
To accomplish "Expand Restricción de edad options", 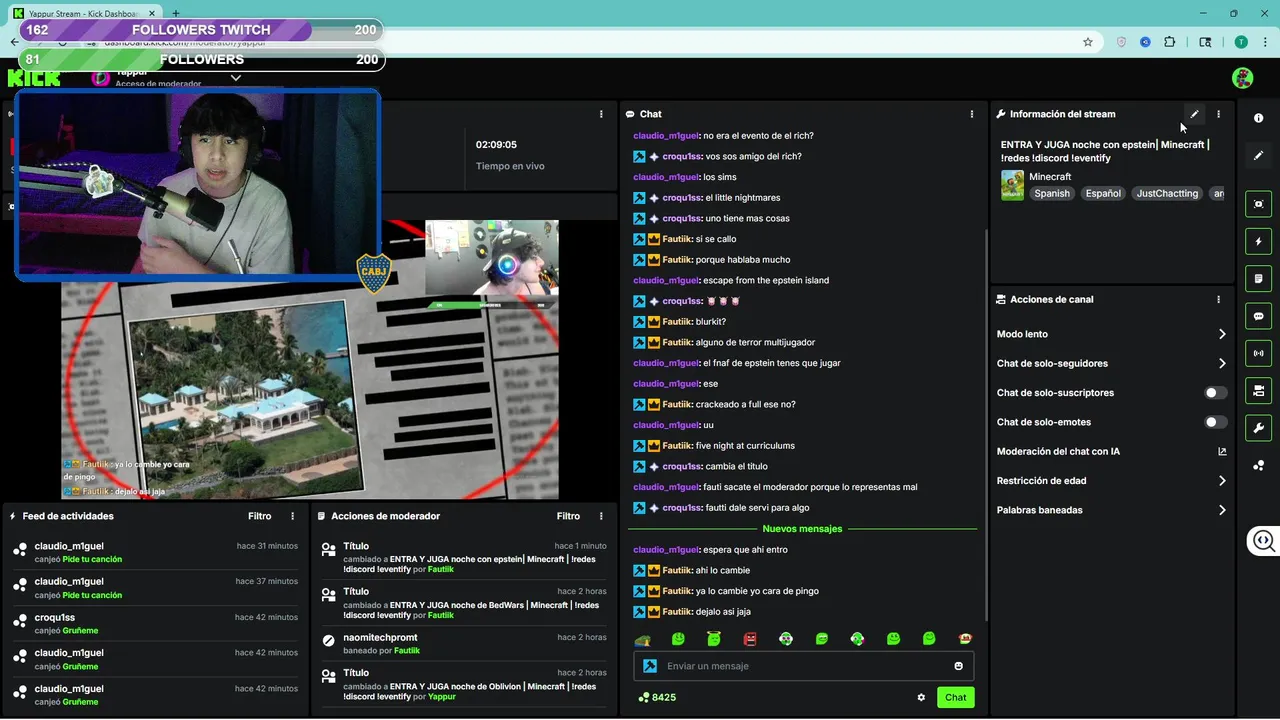I will [1111, 481].
